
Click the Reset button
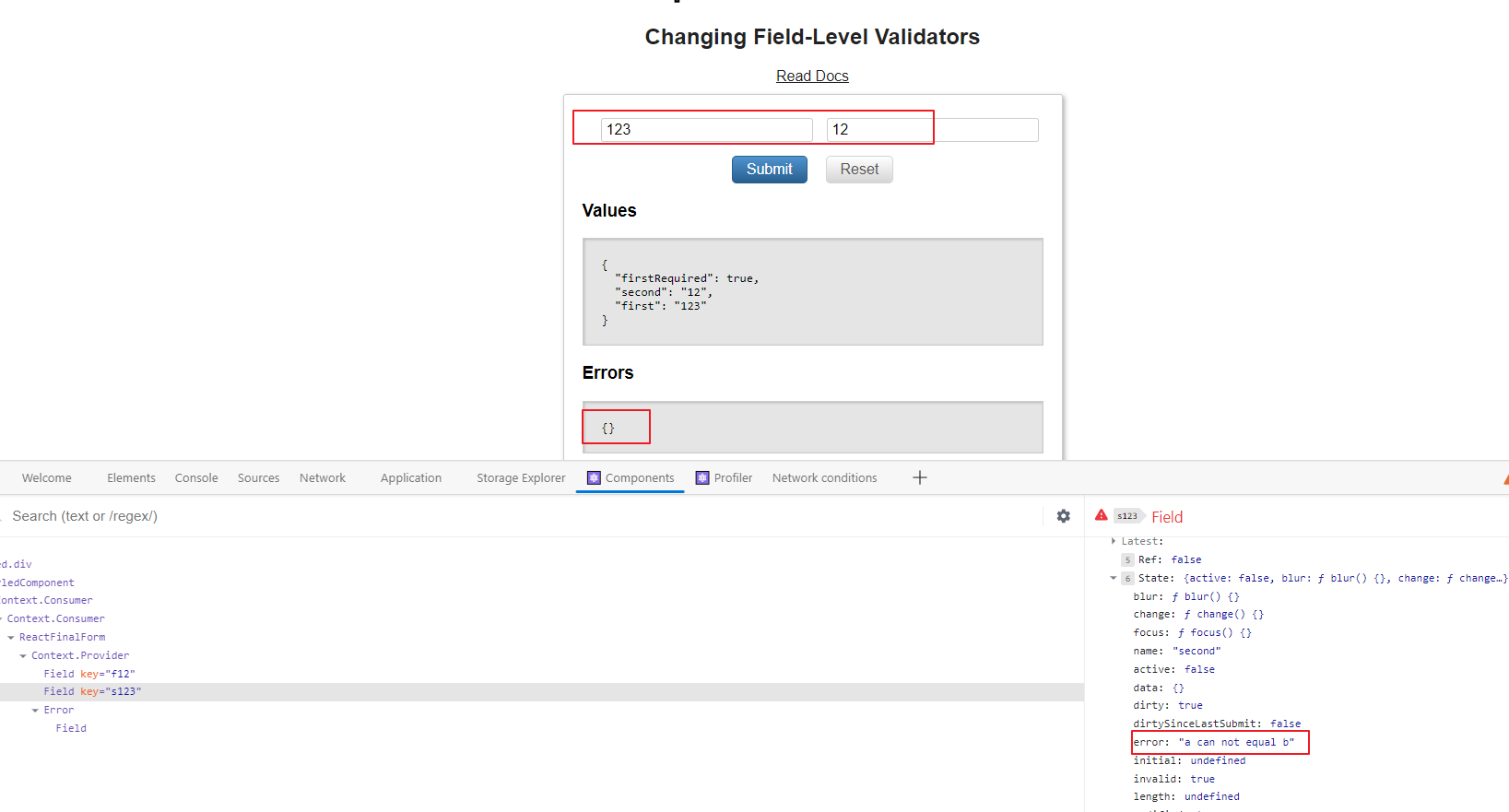click(x=859, y=170)
